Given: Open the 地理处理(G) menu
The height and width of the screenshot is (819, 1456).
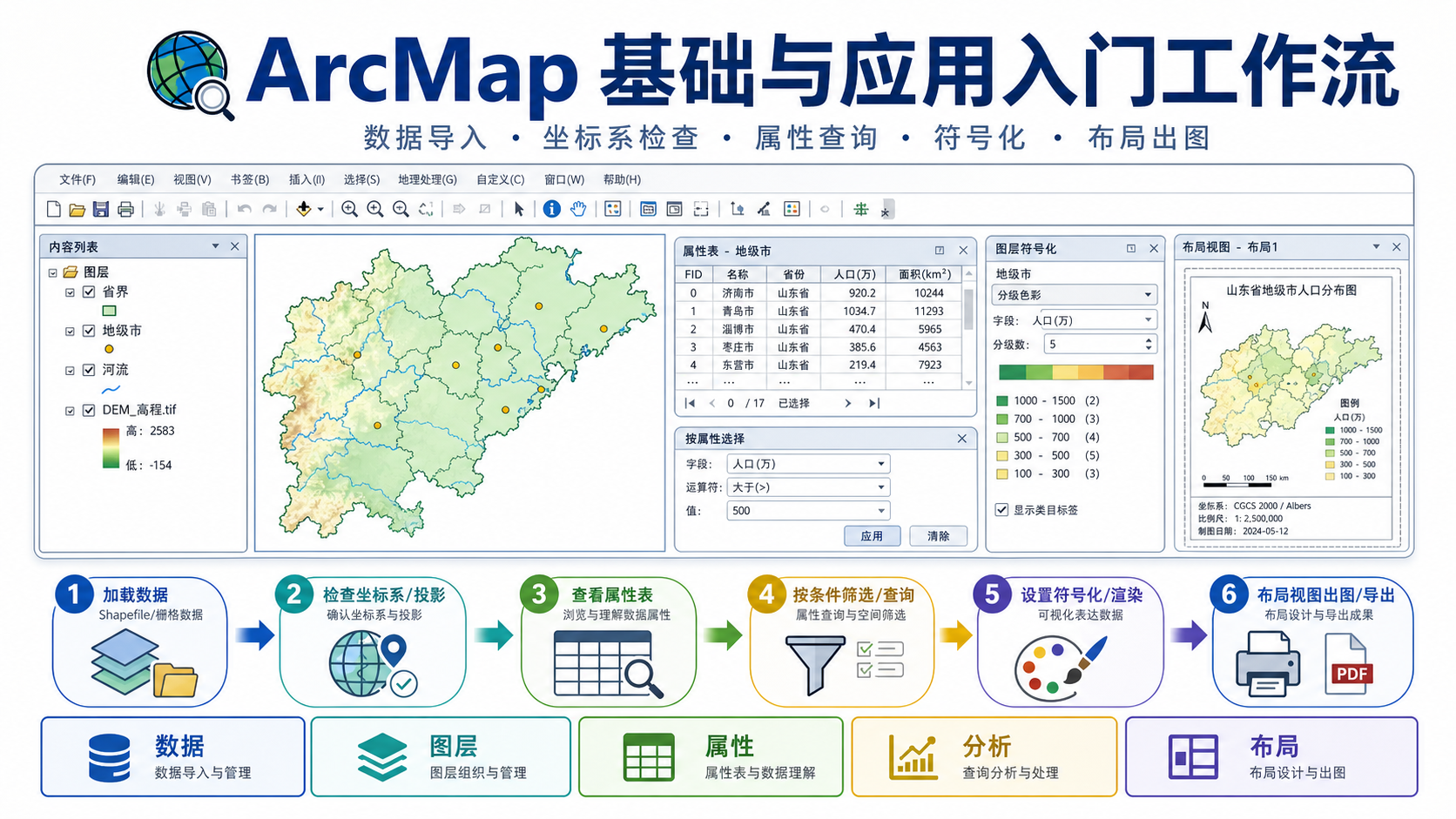Looking at the screenshot, I should pyautogui.click(x=428, y=179).
